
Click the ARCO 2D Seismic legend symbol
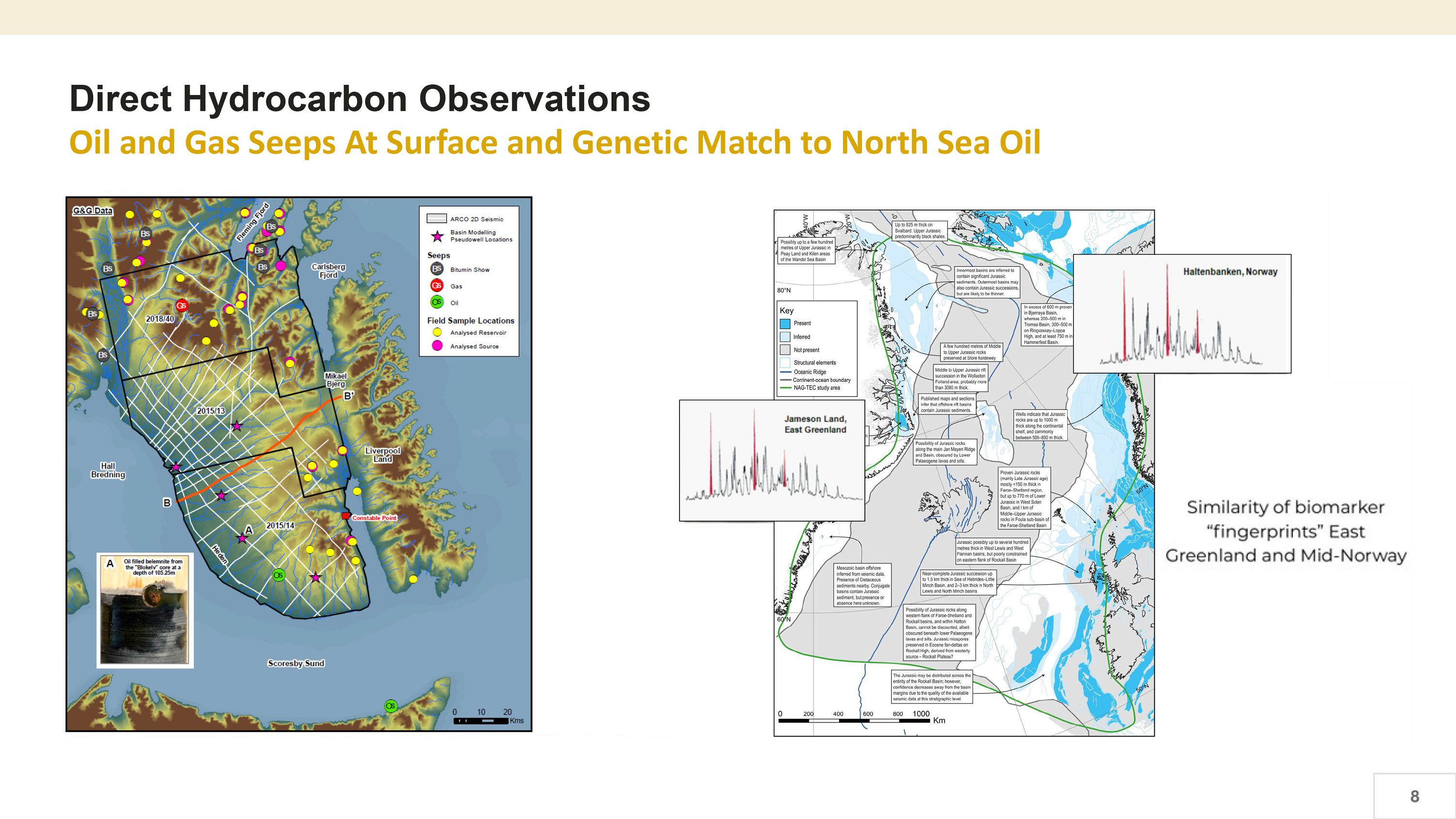coord(436,219)
